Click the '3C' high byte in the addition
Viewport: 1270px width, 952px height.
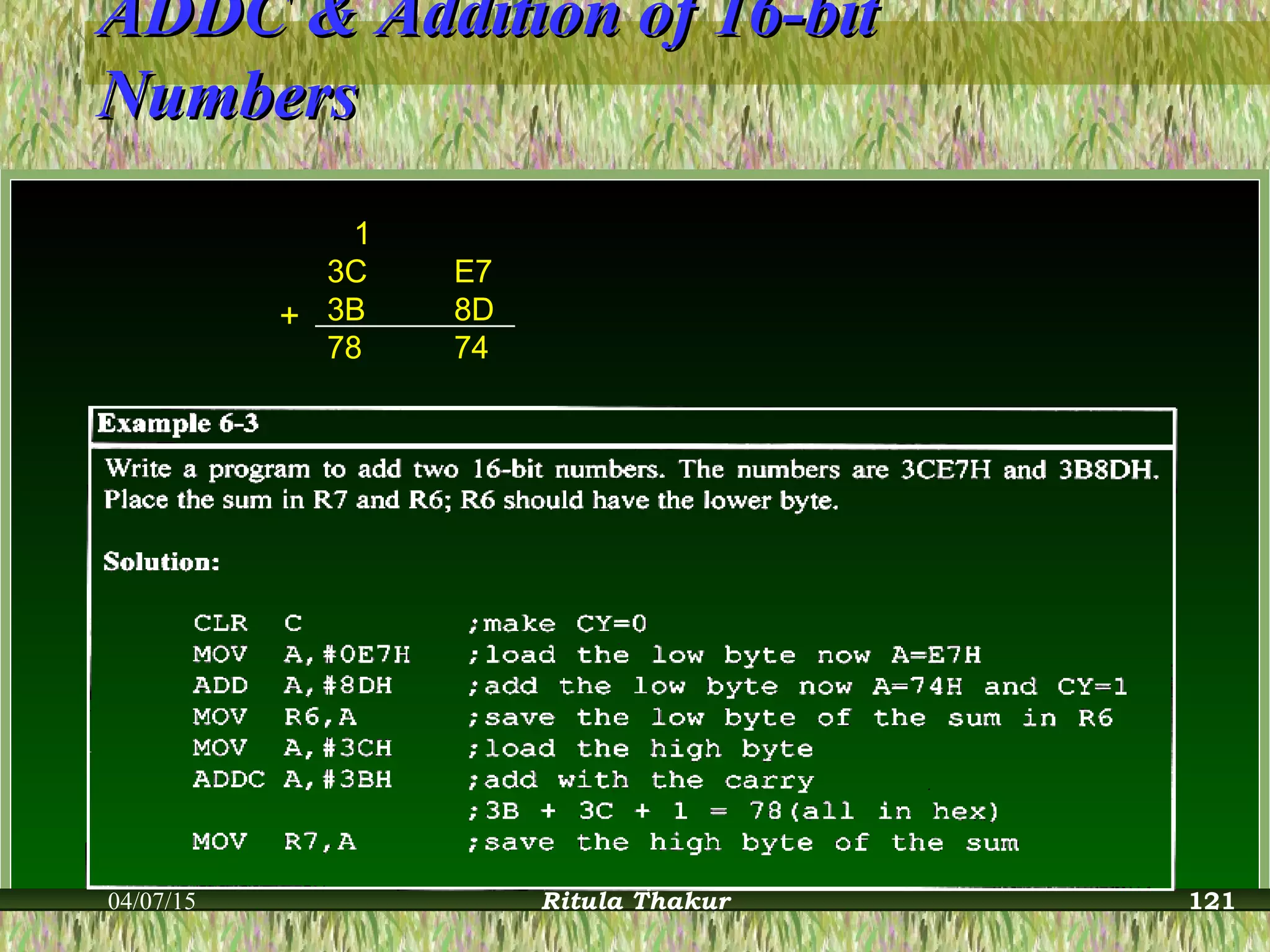347,272
